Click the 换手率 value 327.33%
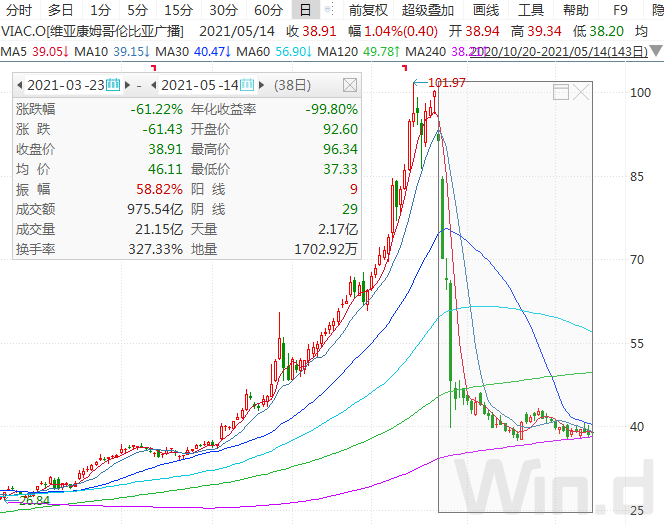 click(155, 249)
